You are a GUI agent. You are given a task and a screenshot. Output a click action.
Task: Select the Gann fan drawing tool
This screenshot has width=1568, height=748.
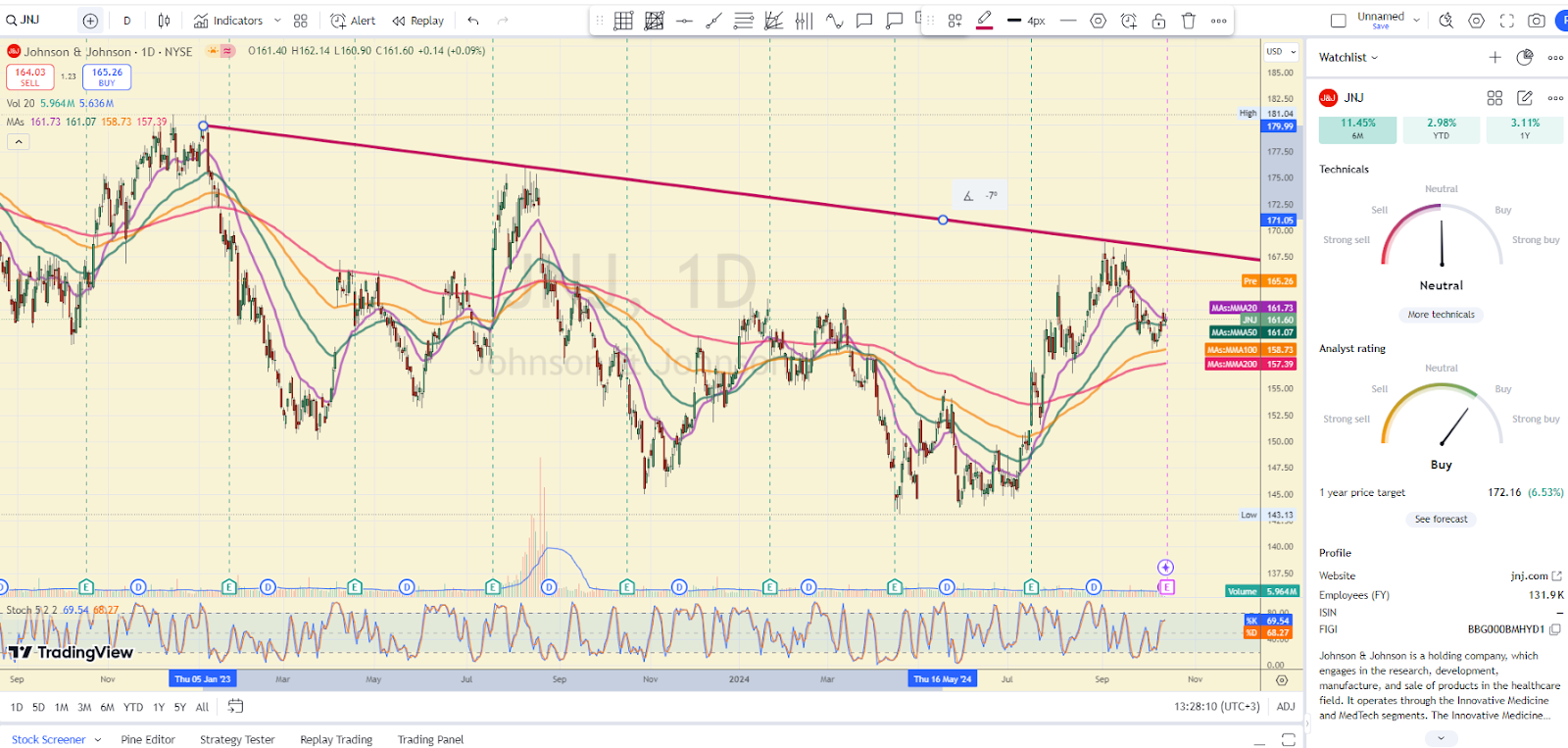click(774, 21)
